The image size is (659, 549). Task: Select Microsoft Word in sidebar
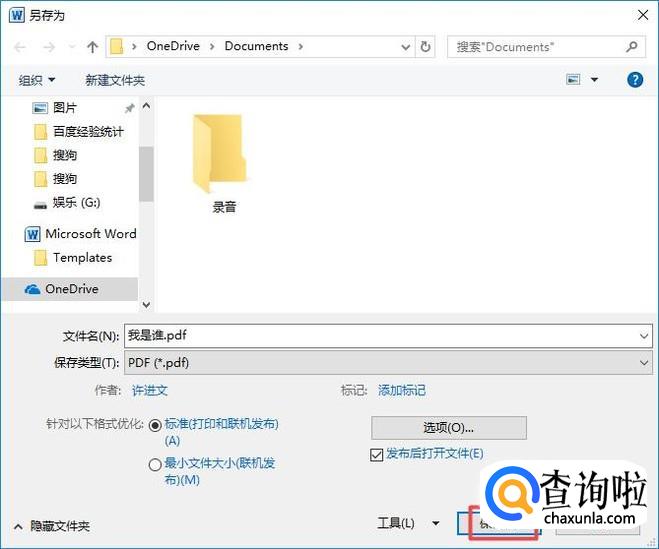coord(81,234)
